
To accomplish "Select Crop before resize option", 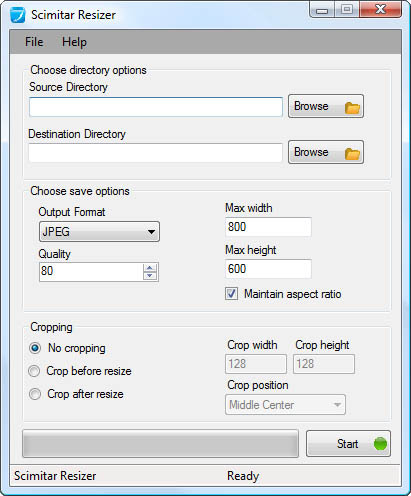I will pyautogui.click(x=34, y=371).
